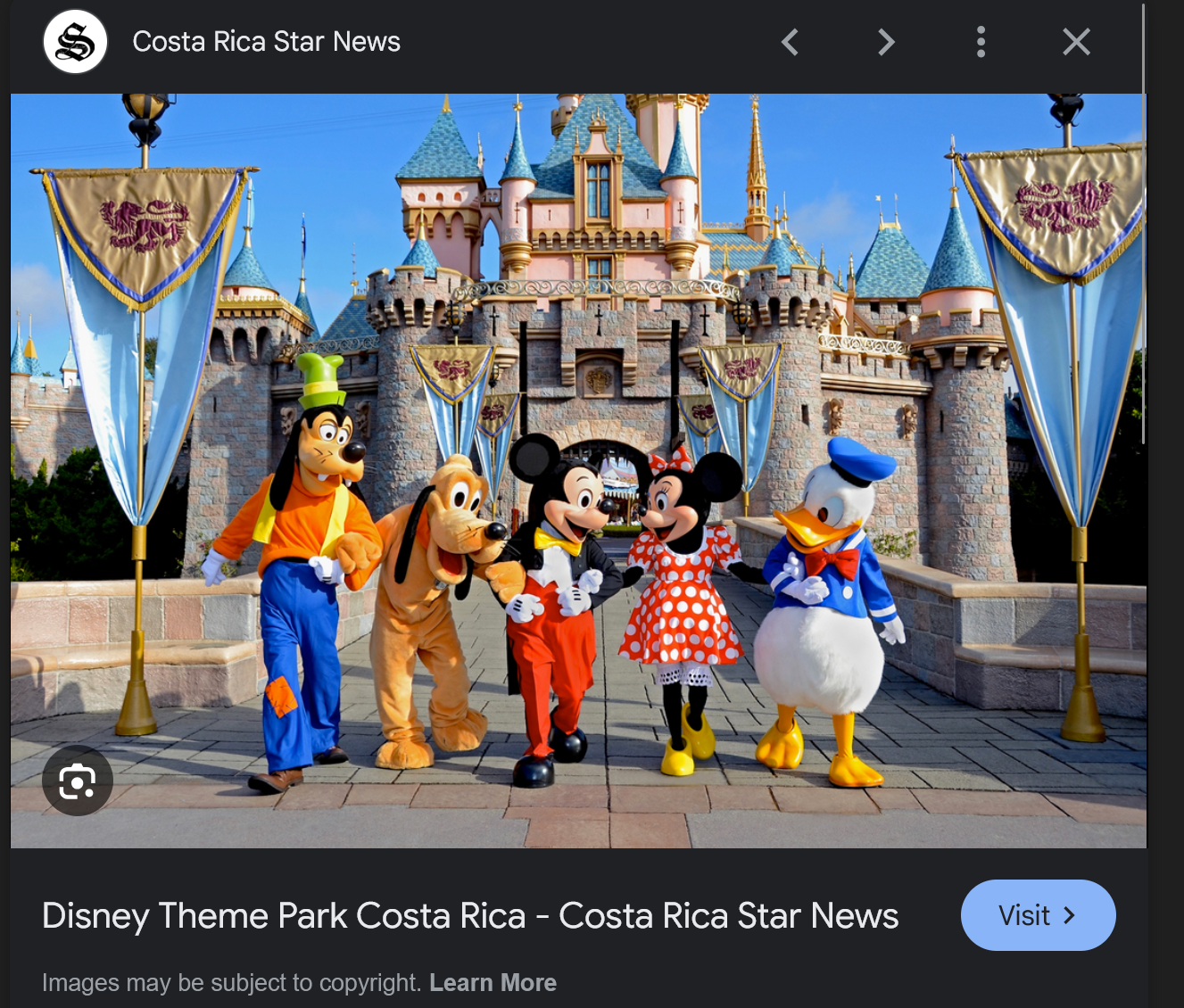1184x1008 pixels.
Task: Click the Costa Rica Star News source name
Action: (266, 42)
